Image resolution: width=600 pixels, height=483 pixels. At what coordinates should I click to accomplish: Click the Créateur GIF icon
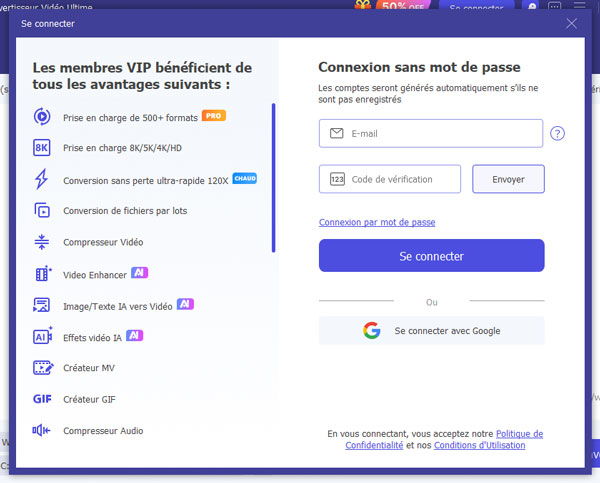pos(42,399)
